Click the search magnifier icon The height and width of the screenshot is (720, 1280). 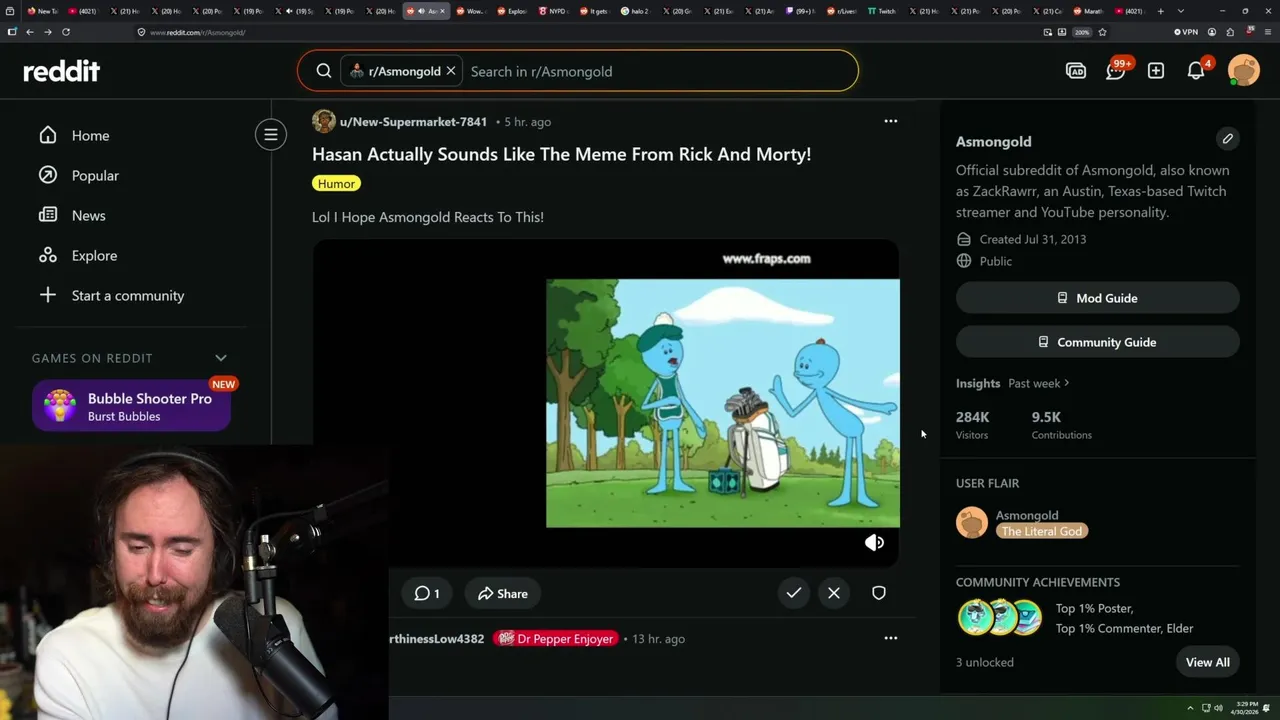pyautogui.click(x=323, y=71)
